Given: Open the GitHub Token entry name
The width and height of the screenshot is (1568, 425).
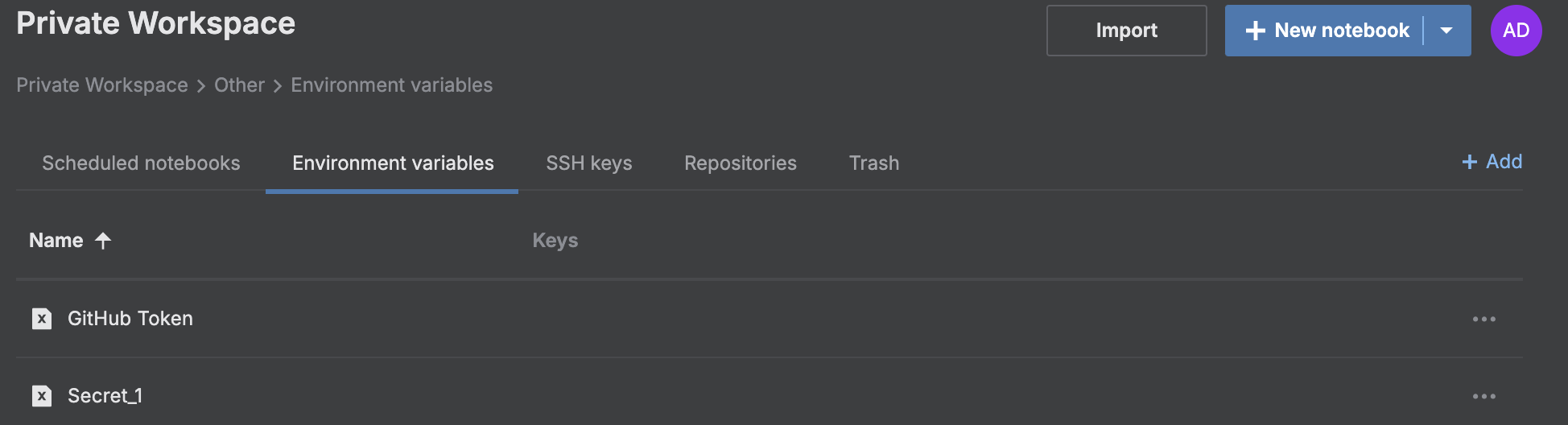Looking at the screenshot, I should click(130, 319).
